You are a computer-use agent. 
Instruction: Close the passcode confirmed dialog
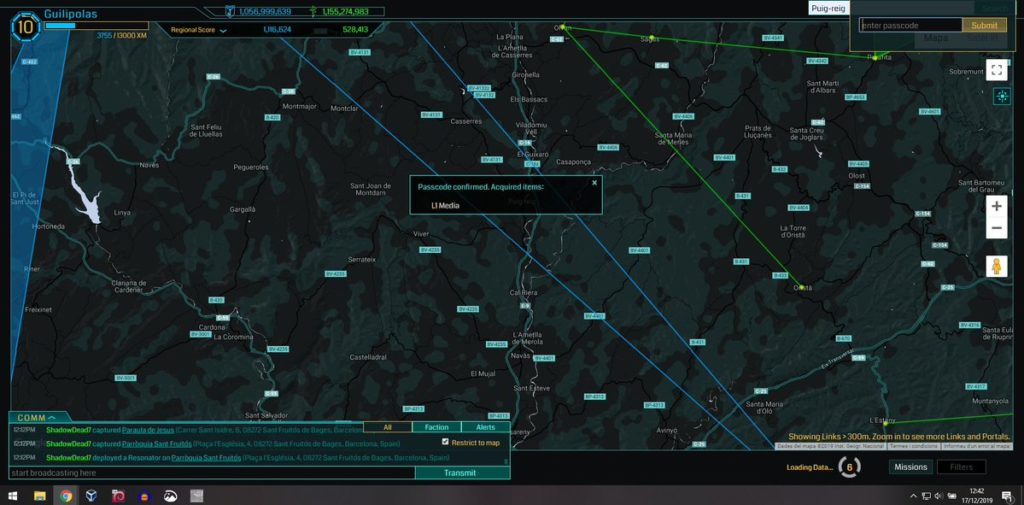[x=594, y=183]
